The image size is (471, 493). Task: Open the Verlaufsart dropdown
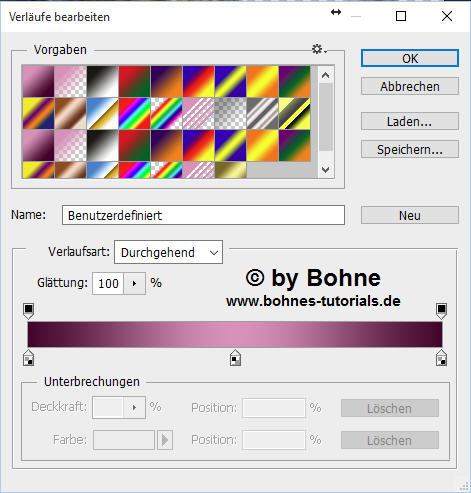coord(168,252)
